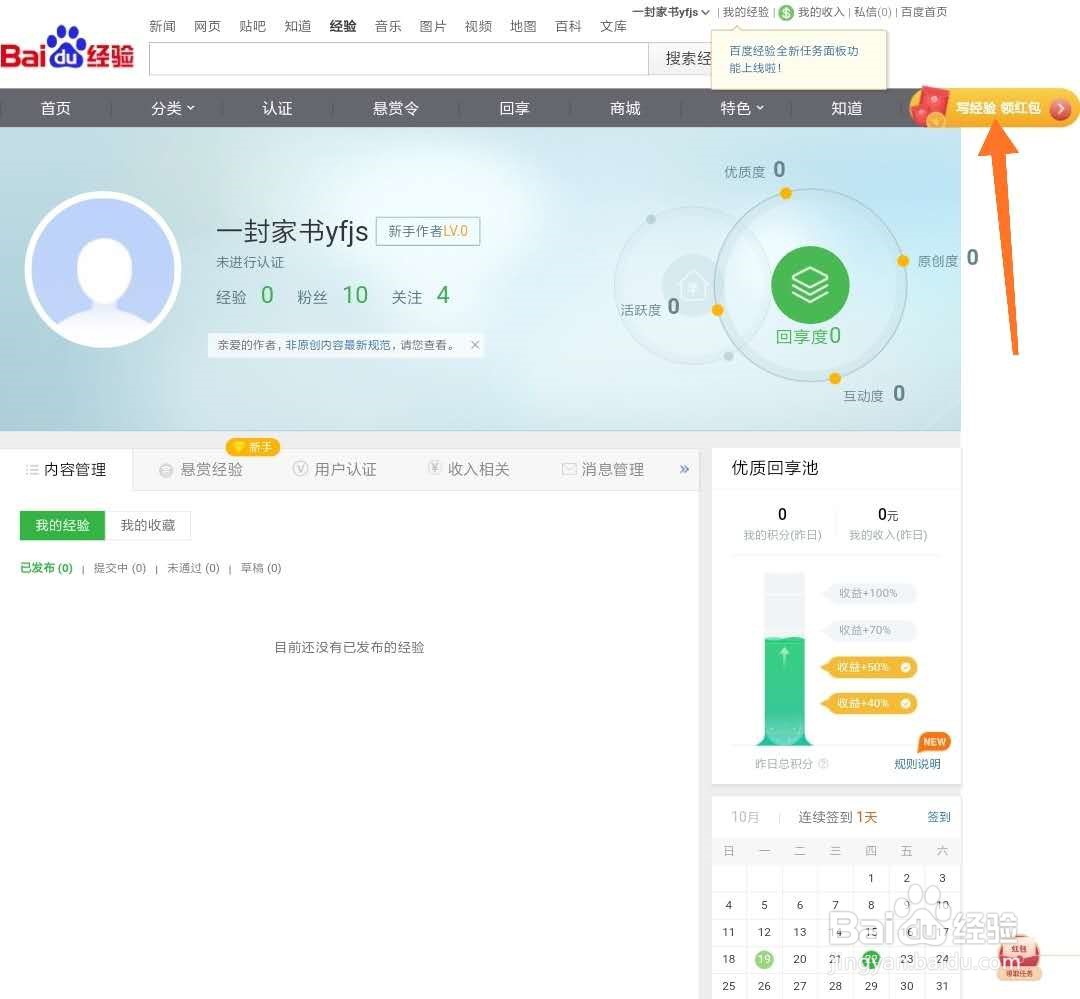Click 收益+50% orange tag
The image size is (1080, 999).
pos(869,667)
